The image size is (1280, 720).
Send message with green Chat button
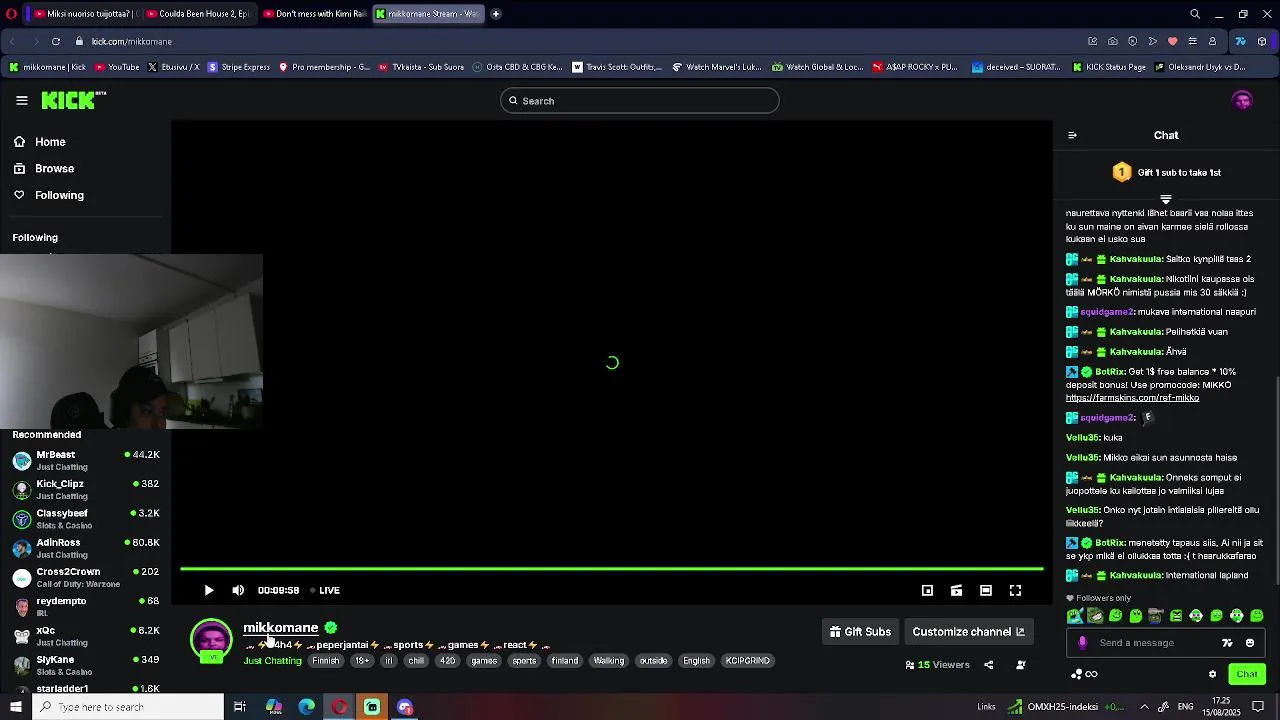click(1246, 674)
